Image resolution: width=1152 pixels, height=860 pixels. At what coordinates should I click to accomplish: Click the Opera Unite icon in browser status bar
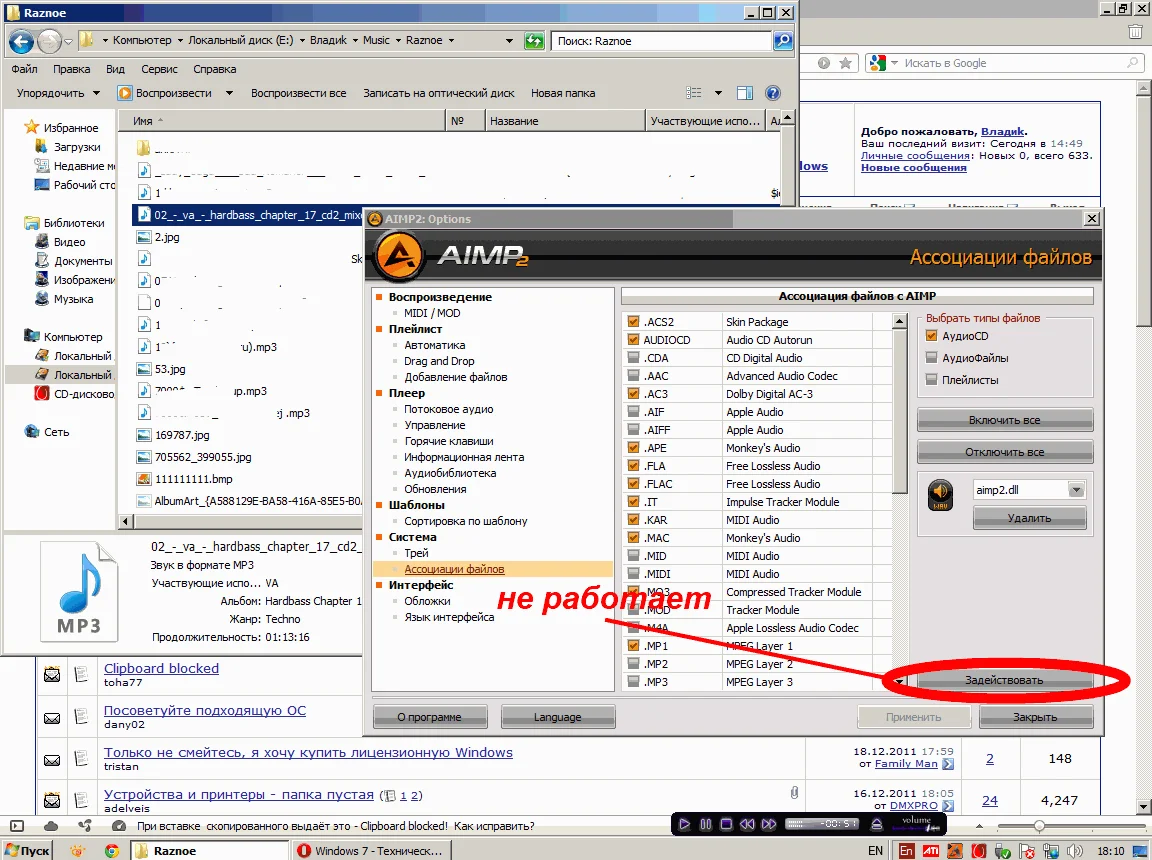[x=85, y=825]
